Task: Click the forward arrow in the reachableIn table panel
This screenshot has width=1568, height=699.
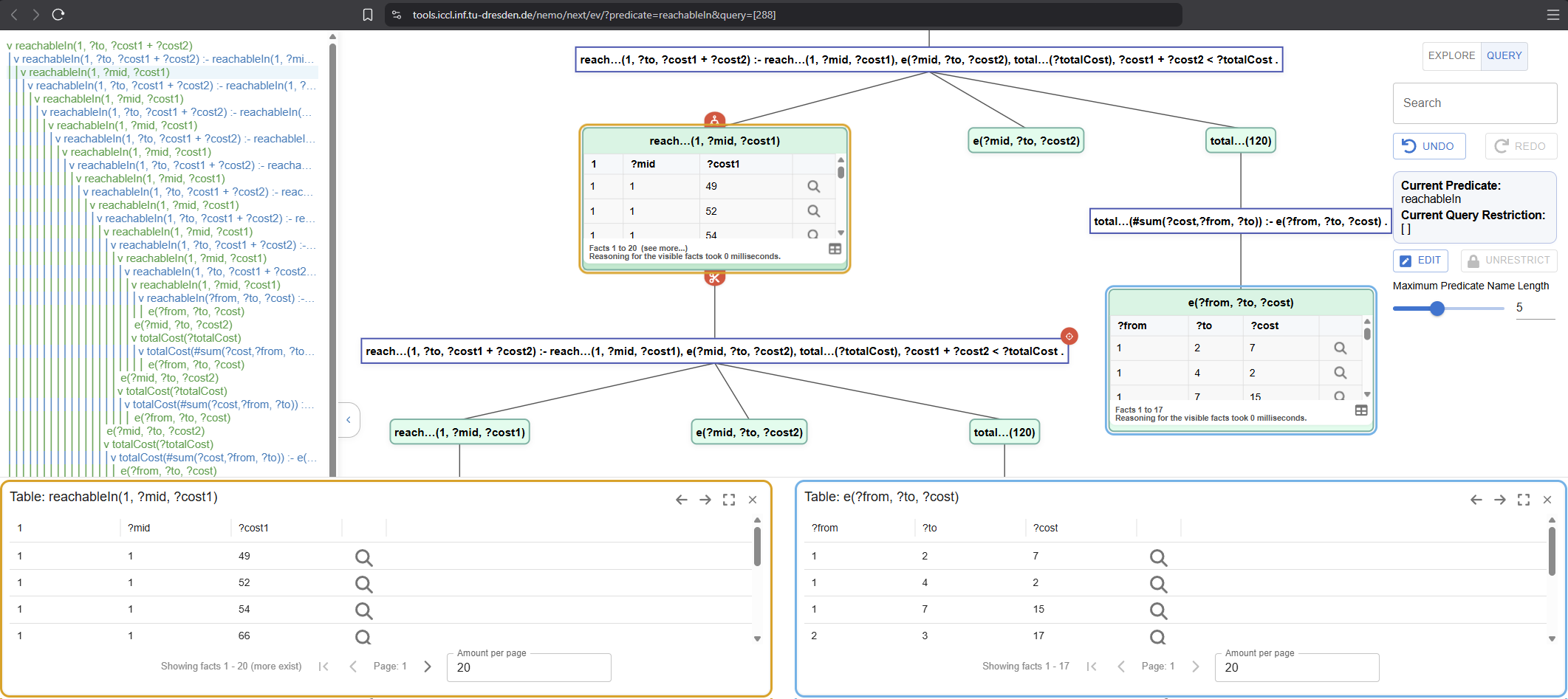Action: 705,500
